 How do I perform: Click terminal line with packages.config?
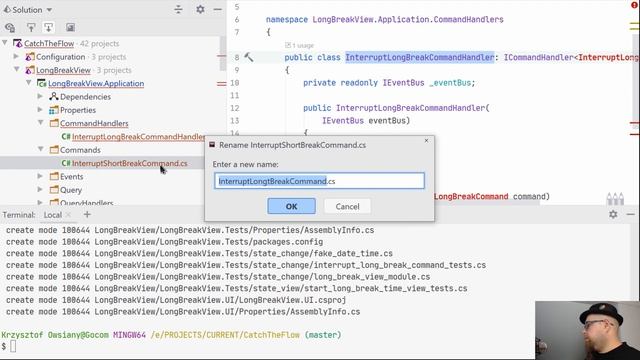click(164, 242)
